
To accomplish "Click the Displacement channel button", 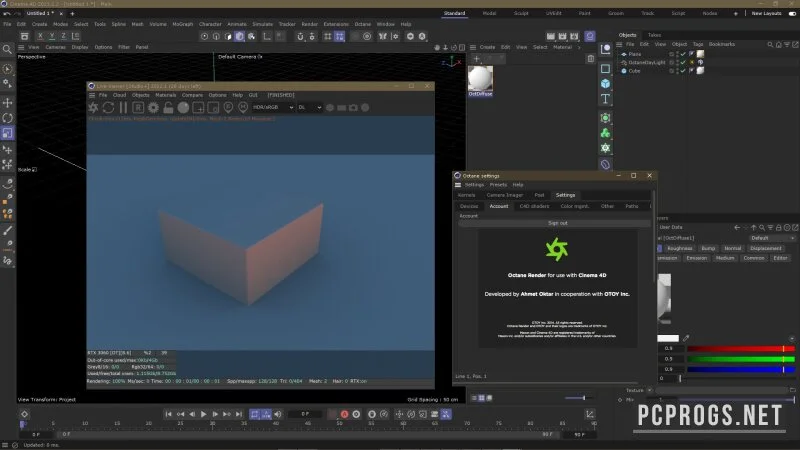I will tap(766, 248).
